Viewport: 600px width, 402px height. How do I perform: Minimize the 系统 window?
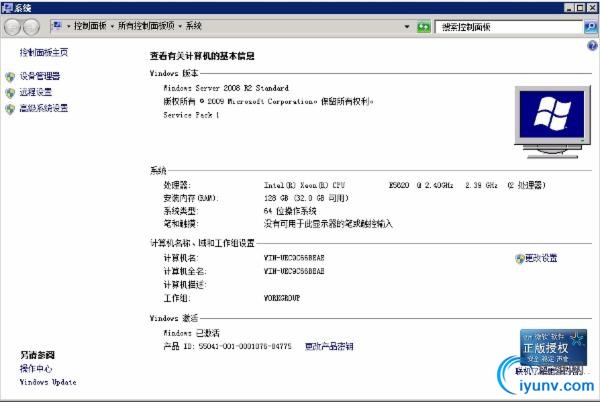[x=569, y=8]
